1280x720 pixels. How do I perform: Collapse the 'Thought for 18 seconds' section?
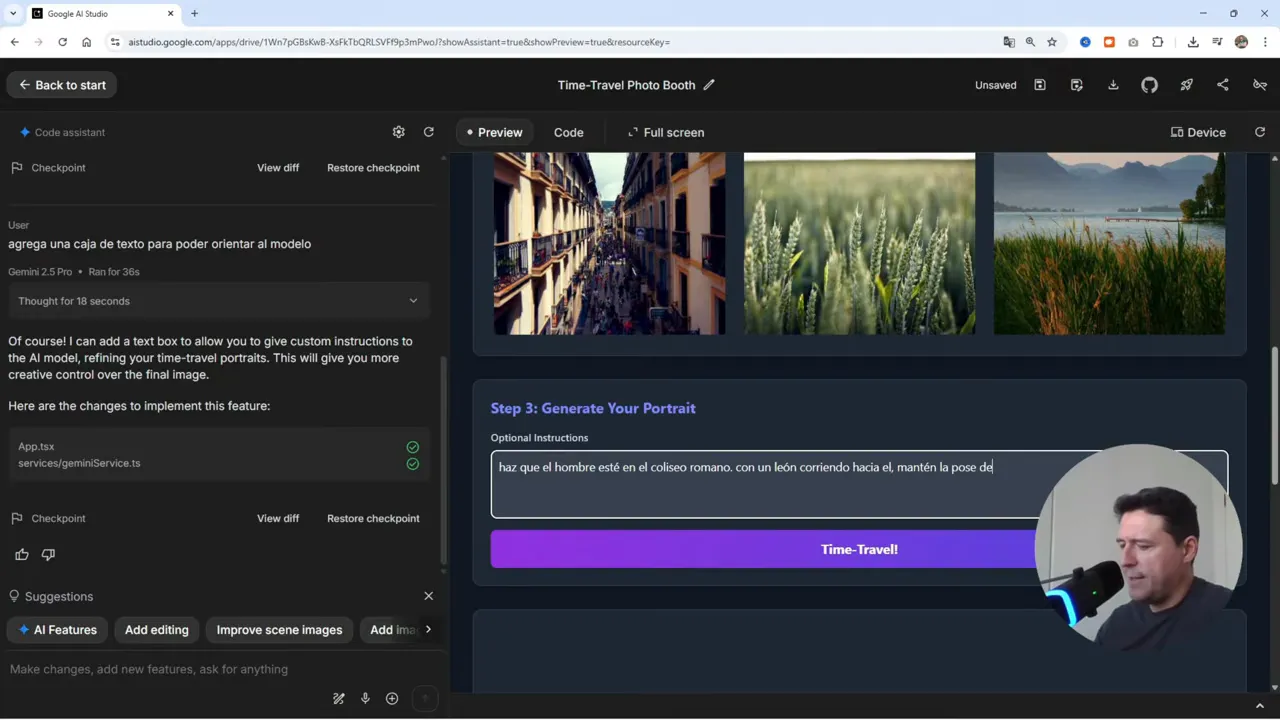(413, 300)
